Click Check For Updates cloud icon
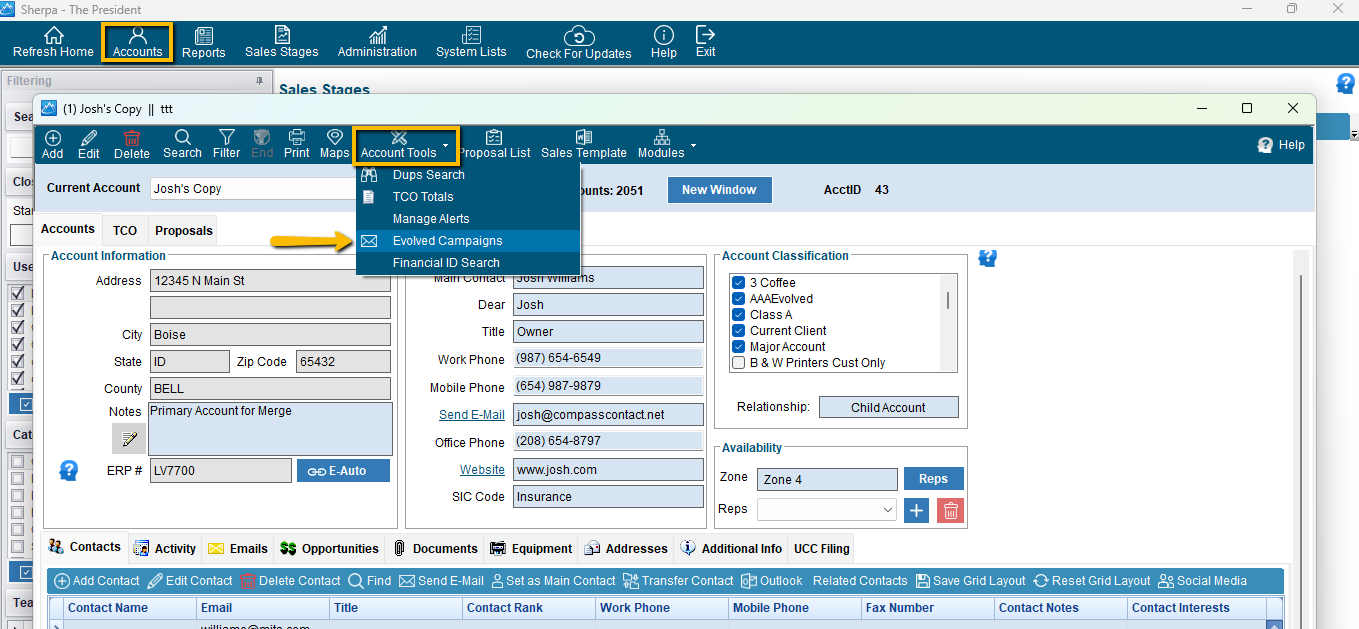Image resolution: width=1359 pixels, height=629 pixels. 579,36
